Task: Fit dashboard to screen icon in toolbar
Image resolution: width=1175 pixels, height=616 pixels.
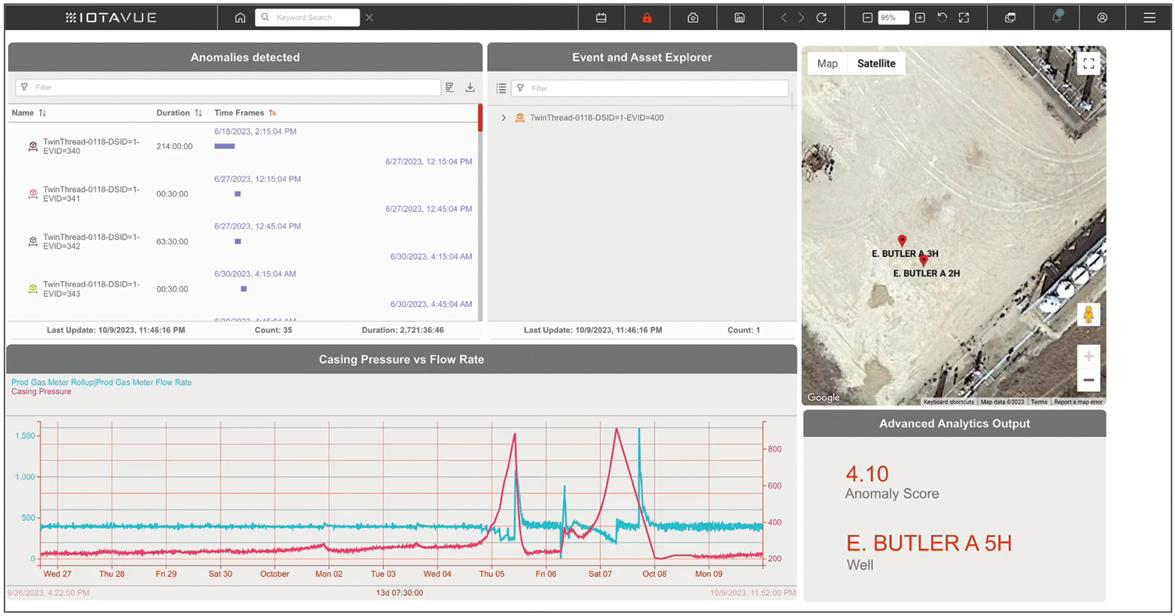Action: pos(964,18)
